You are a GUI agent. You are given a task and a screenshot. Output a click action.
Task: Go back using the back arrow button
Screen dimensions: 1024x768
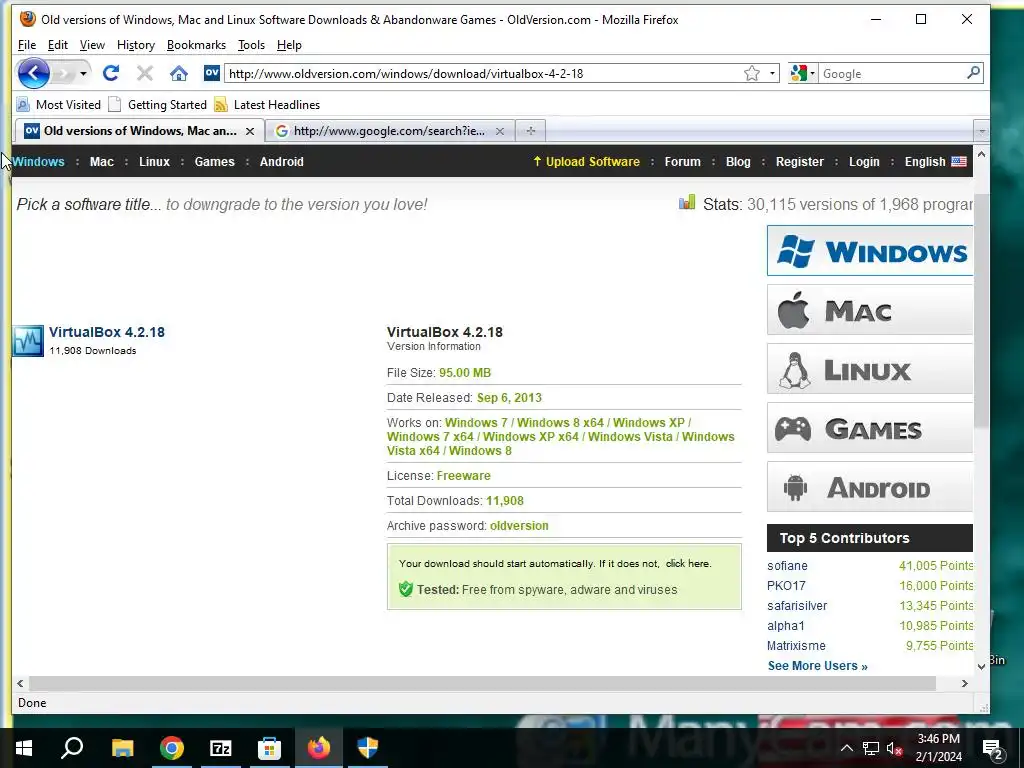(33, 73)
